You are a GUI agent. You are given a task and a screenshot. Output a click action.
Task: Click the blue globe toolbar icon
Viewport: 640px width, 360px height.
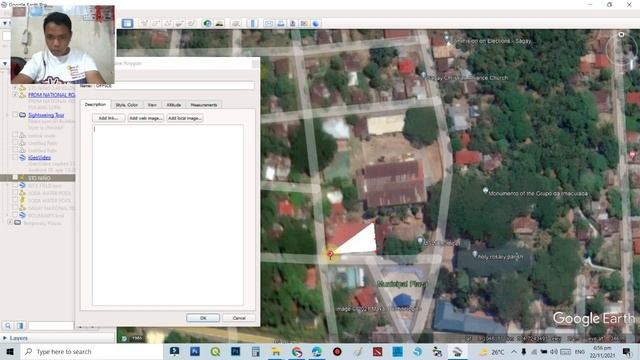316,23
